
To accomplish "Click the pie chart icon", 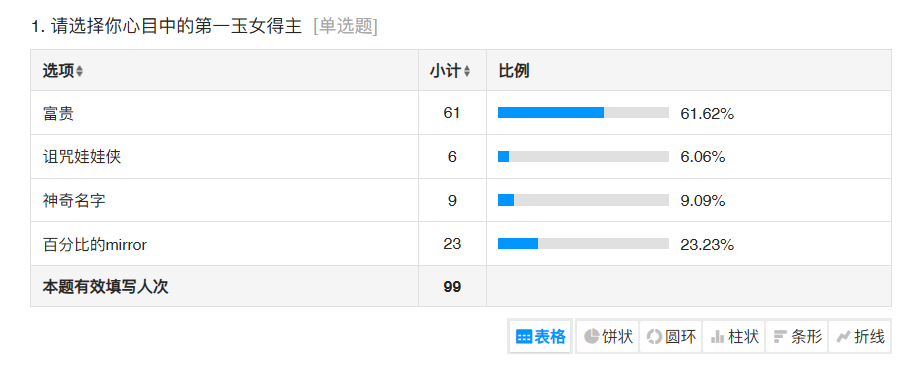I will pos(592,336).
